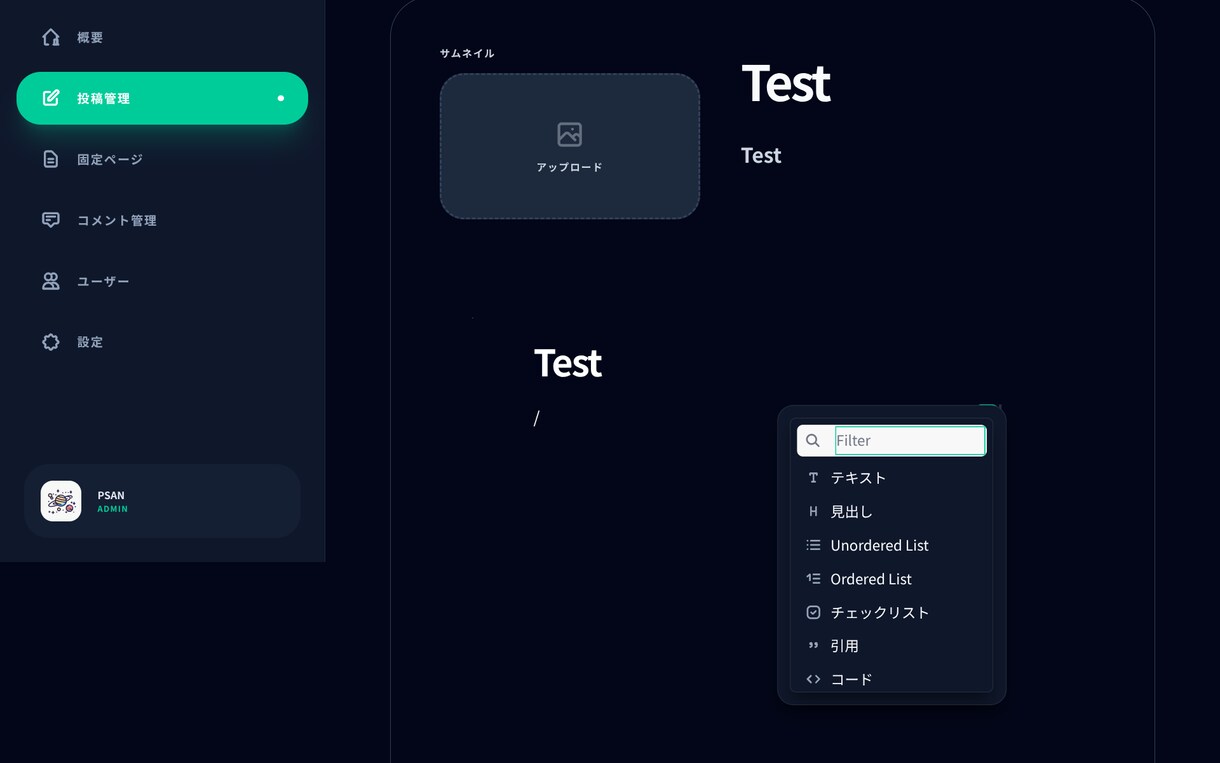Viewport: 1220px width, 763px height.
Task: Select Unordered List from the block menu
Action: (x=891, y=545)
